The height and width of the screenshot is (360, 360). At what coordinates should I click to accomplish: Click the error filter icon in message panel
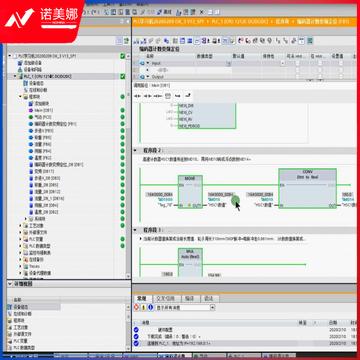(136, 307)
